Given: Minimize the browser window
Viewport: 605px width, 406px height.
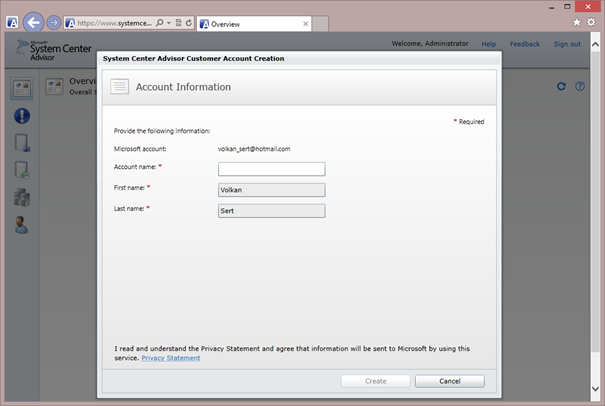Looking at the screenshot, I should coord(552,7).
